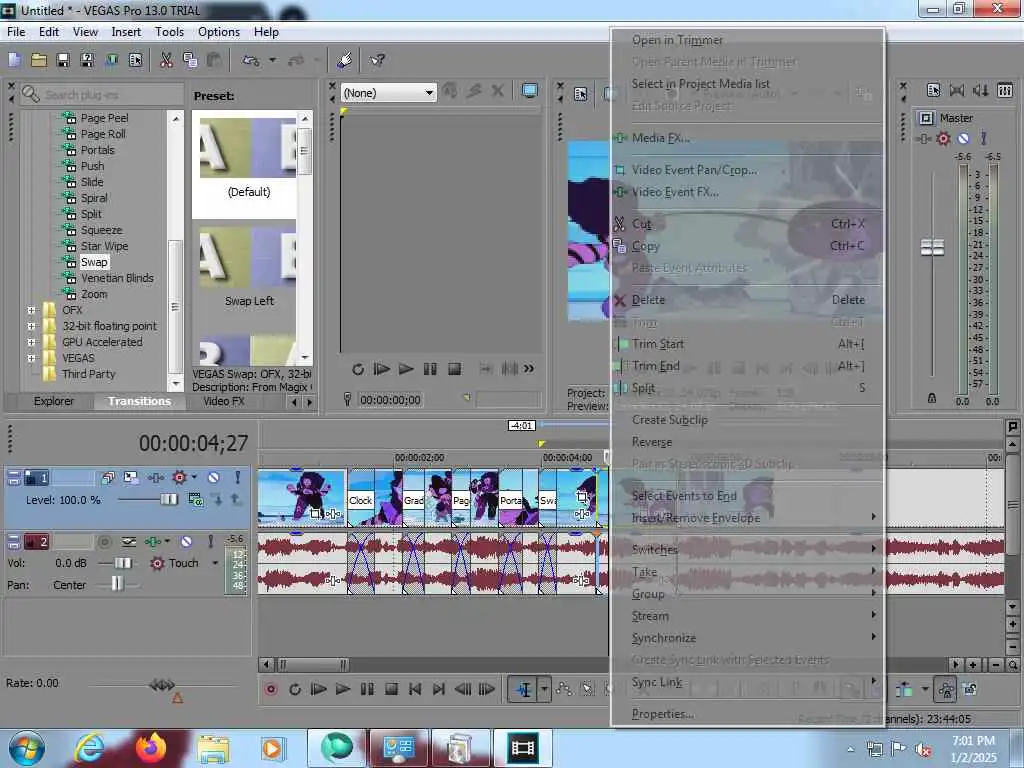
Task: Open Firefox from the Windows taskbar
Action: (151, 748)
